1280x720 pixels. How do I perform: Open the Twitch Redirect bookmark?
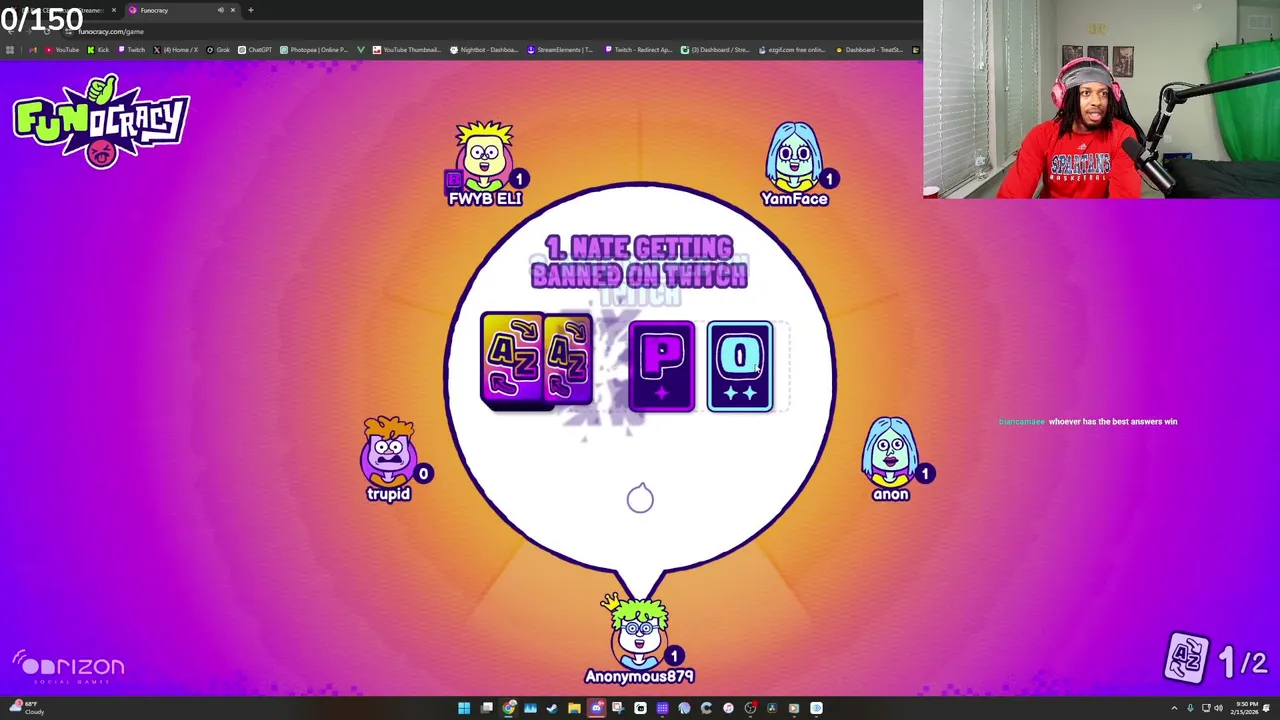pos(638,49)
